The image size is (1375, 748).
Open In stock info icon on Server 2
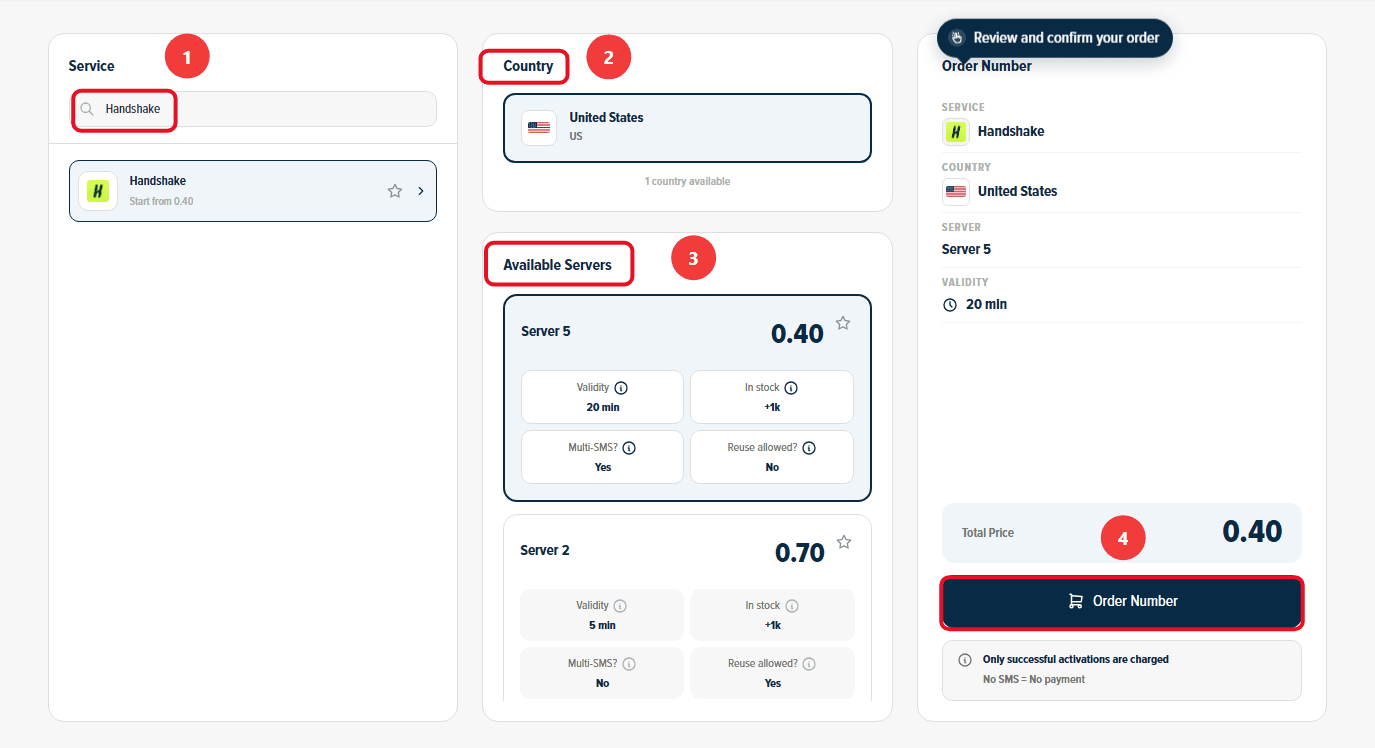792,606
